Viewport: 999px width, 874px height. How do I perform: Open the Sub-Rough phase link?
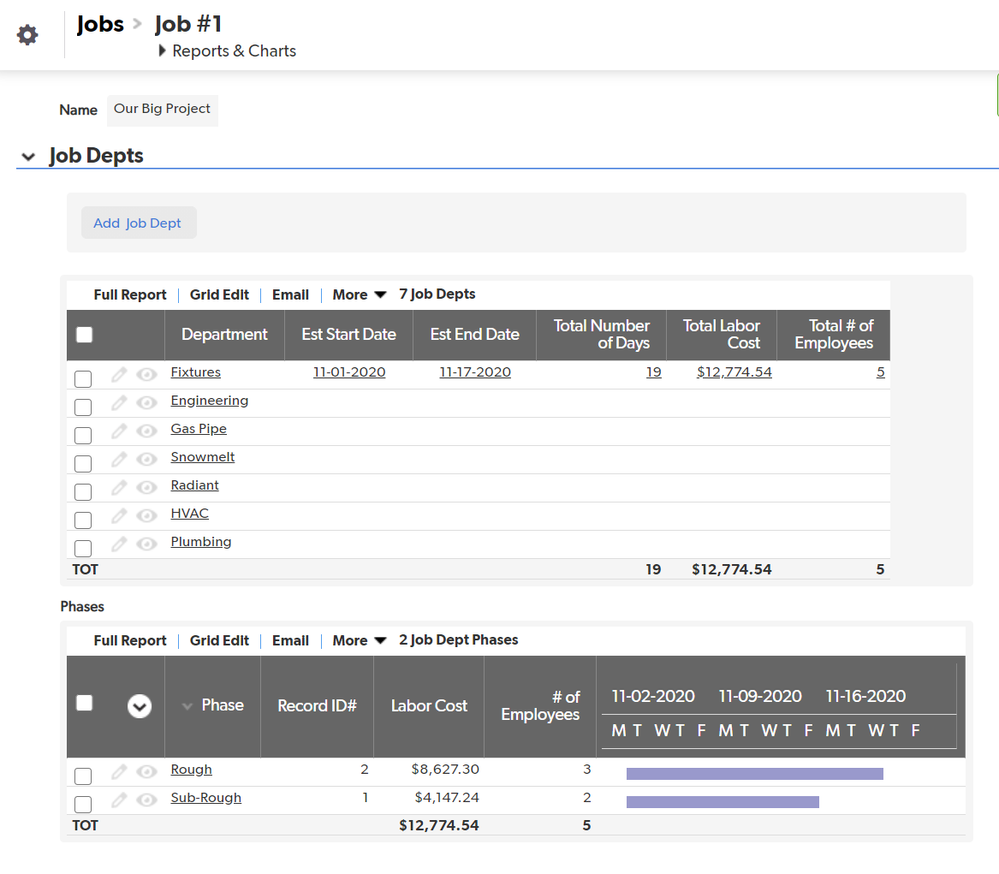point(206,798)
